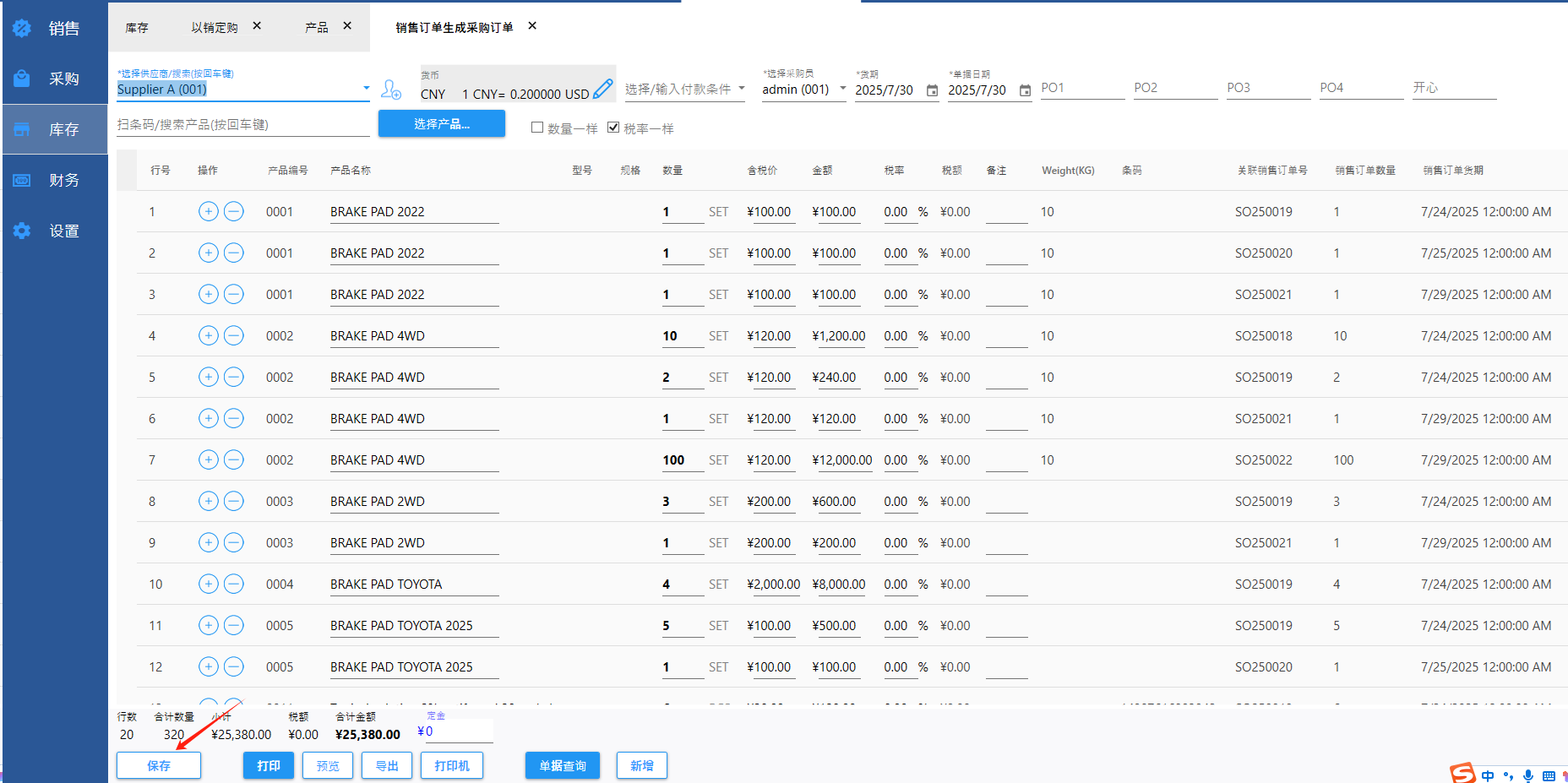Switch to the 以销定购 tab

pos(215,27)
